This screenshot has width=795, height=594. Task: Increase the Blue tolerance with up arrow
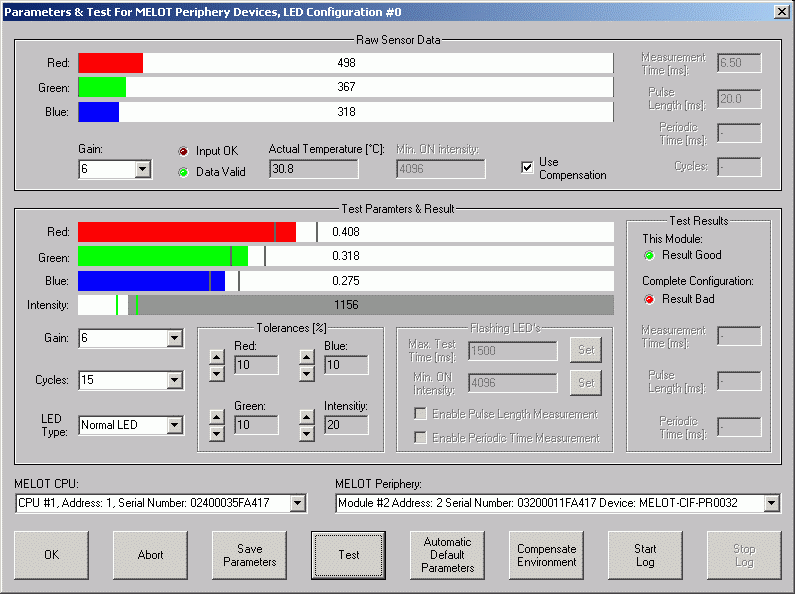pyautogui.click(x=307, y=357)
